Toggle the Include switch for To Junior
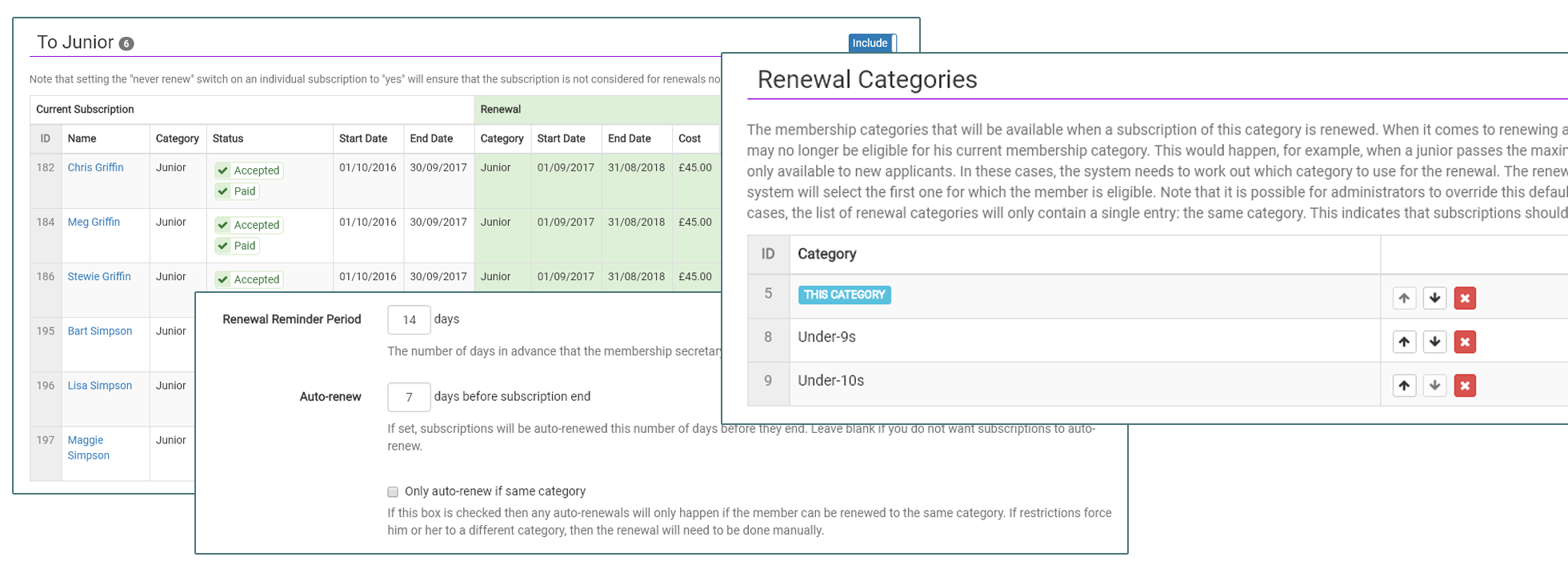 [x=872, y=43]
